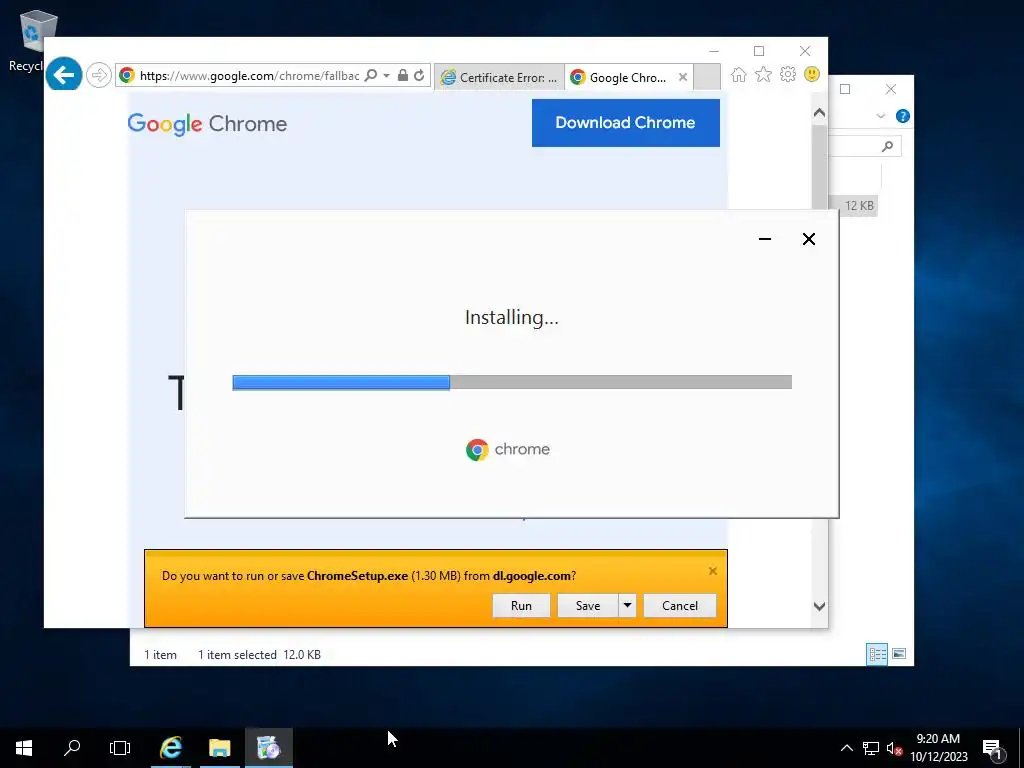Click the smiley feedback icon
Viewport: 1024px width, 768px height.
[x=812, y=74]
